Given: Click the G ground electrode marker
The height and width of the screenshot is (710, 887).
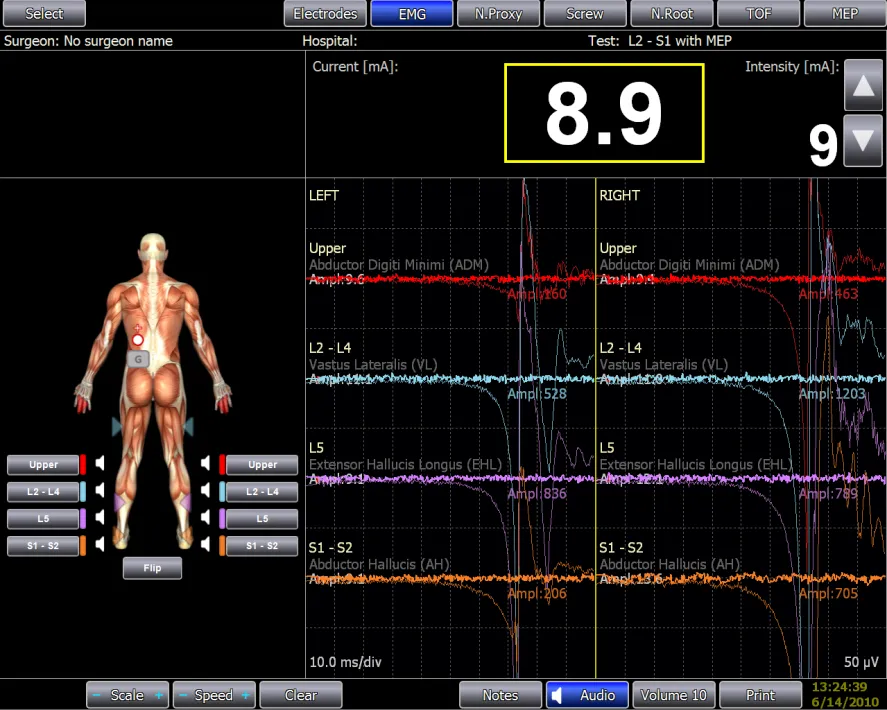Looking at the screenshot, I should [x=138, y=358].
